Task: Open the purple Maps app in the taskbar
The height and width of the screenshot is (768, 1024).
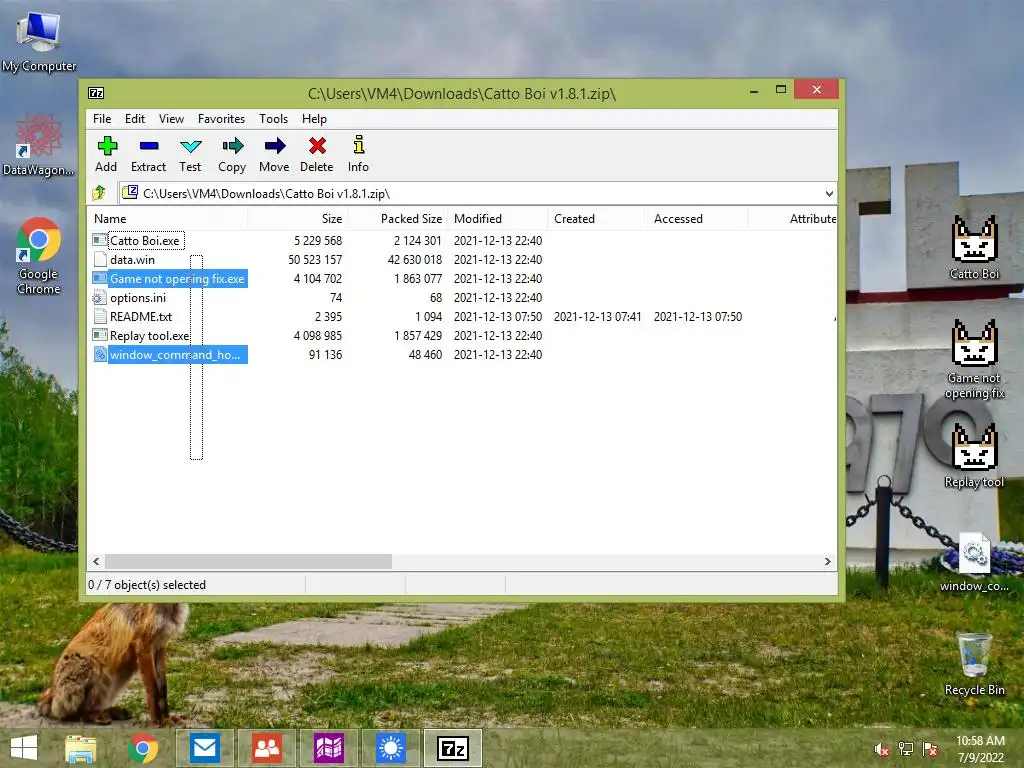Action: 328,748
